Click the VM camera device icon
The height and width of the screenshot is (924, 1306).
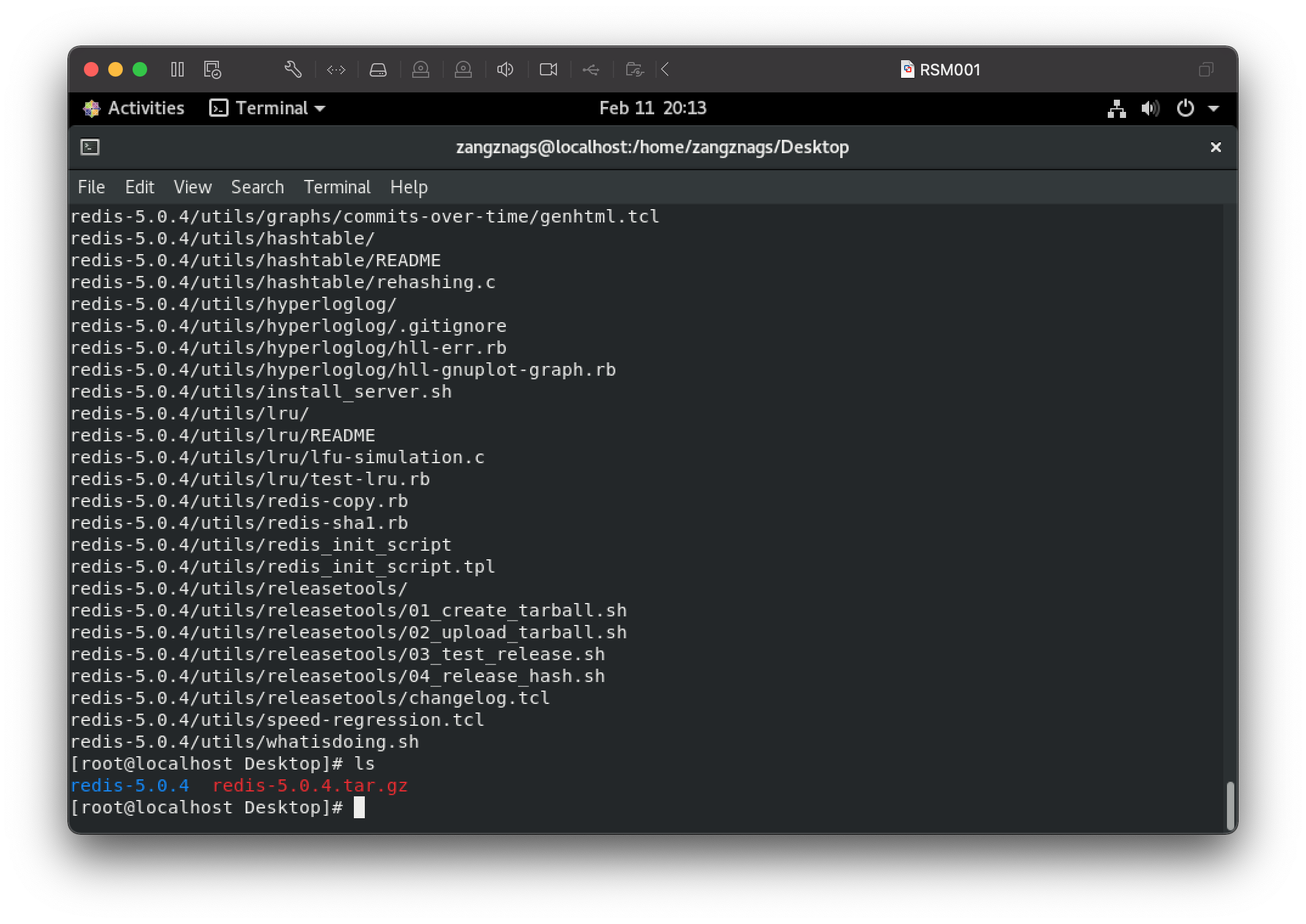click(x=548, y=70)
